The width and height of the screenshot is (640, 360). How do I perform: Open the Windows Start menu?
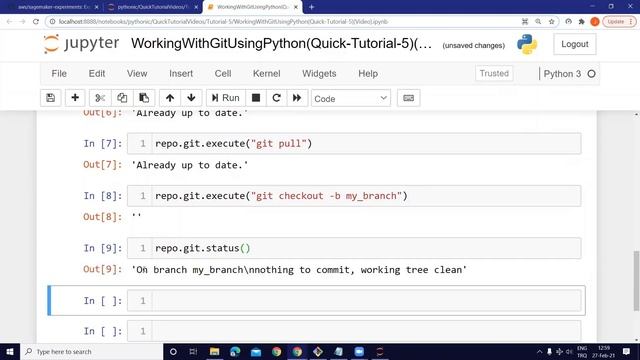coord(10,351)
